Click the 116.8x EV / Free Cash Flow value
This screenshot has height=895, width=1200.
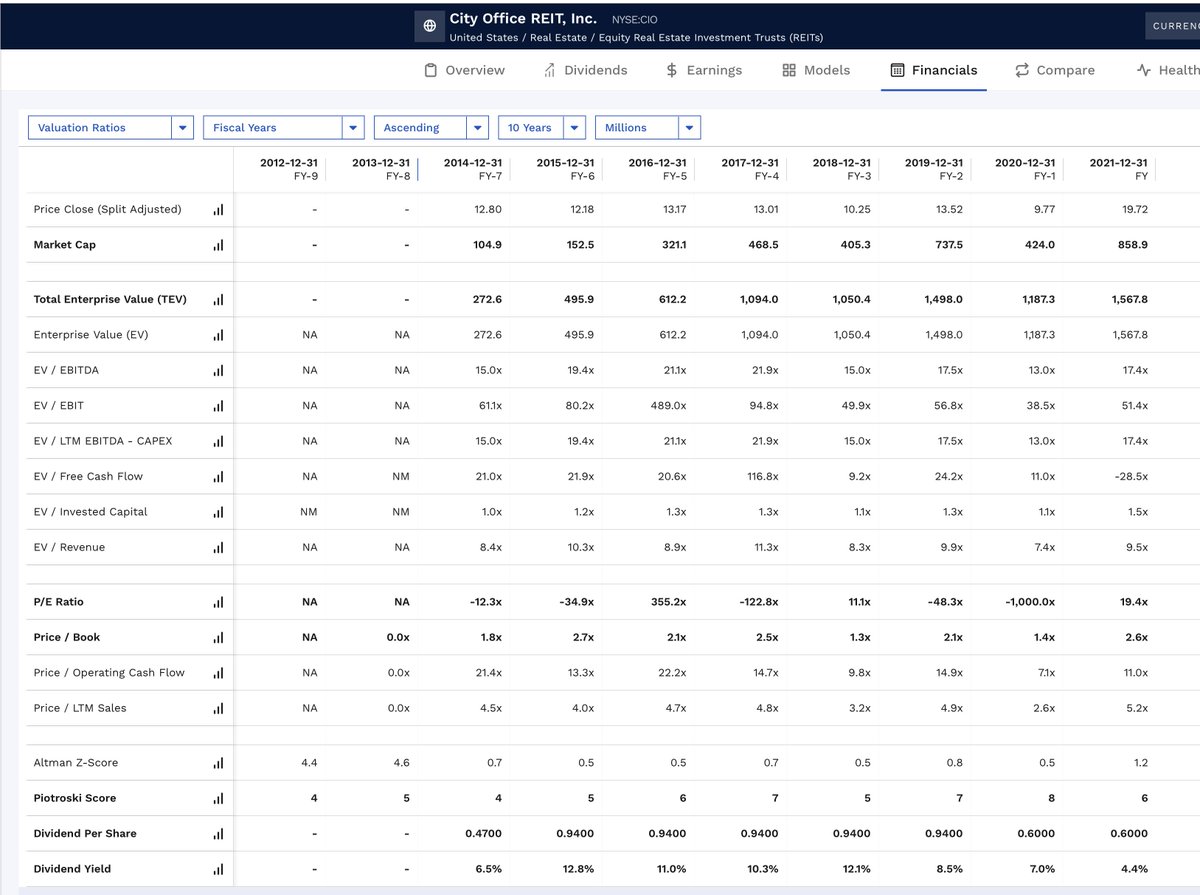click(x=761, y=477)
